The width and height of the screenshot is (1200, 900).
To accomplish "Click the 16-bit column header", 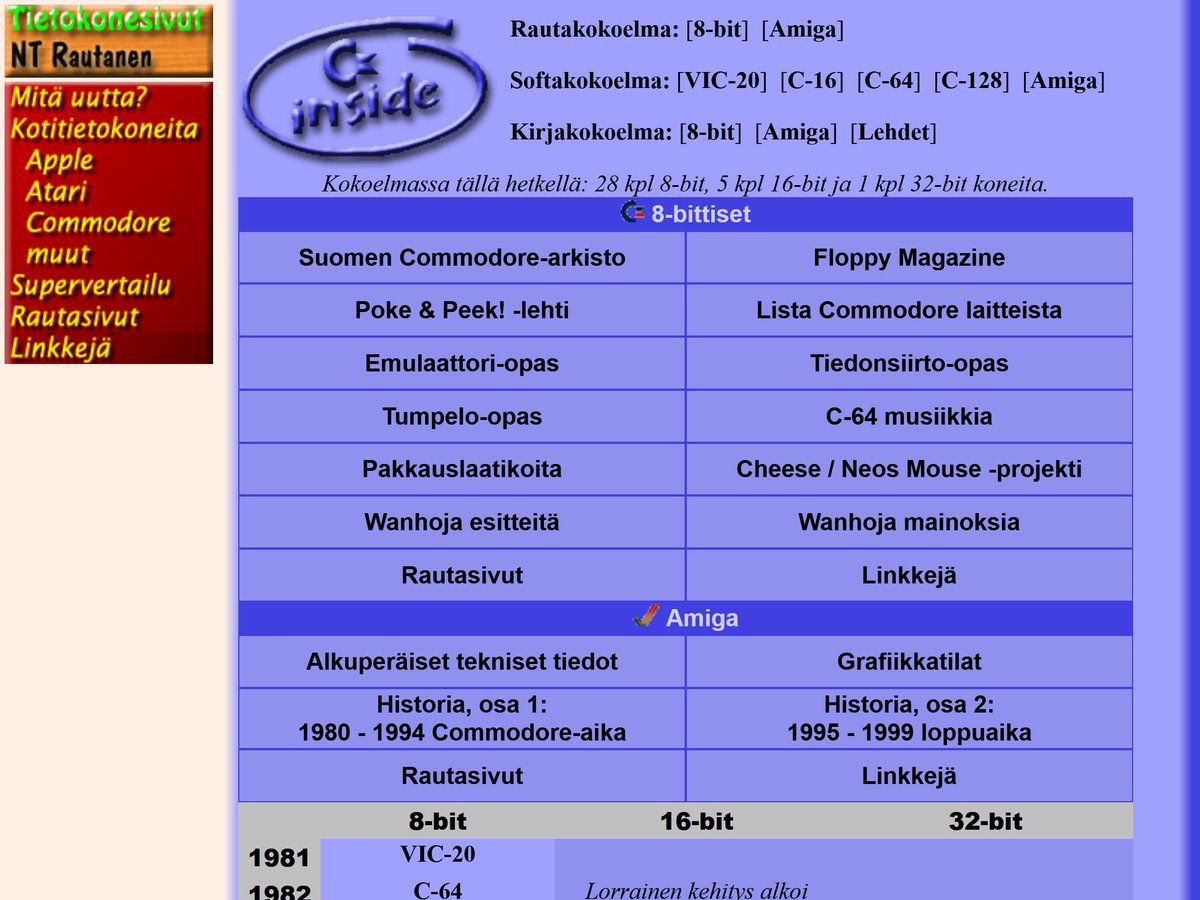I will click(x=696, y=822).
